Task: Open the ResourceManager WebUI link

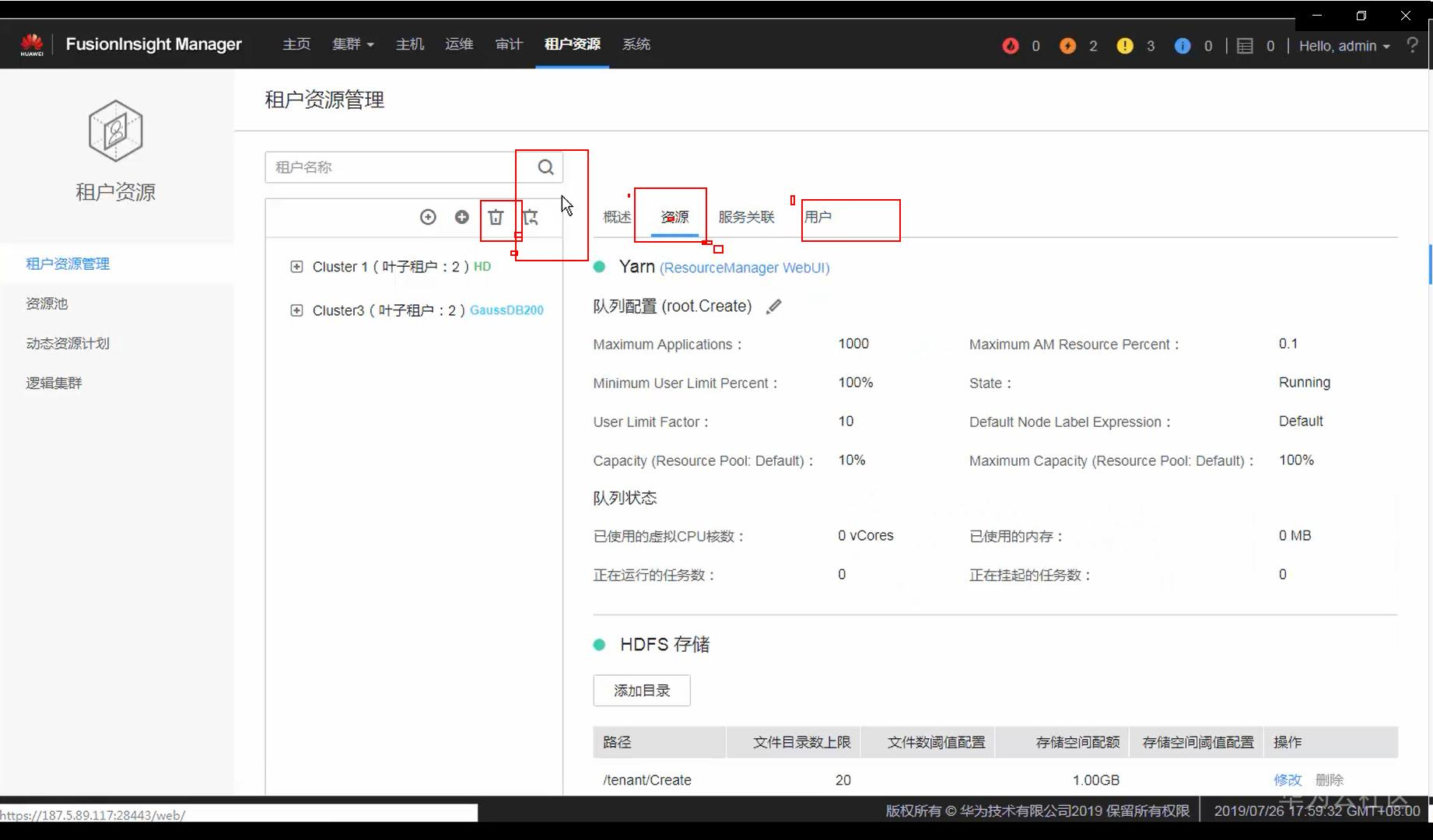Action: pyautogui.click(x=745, y=268)
